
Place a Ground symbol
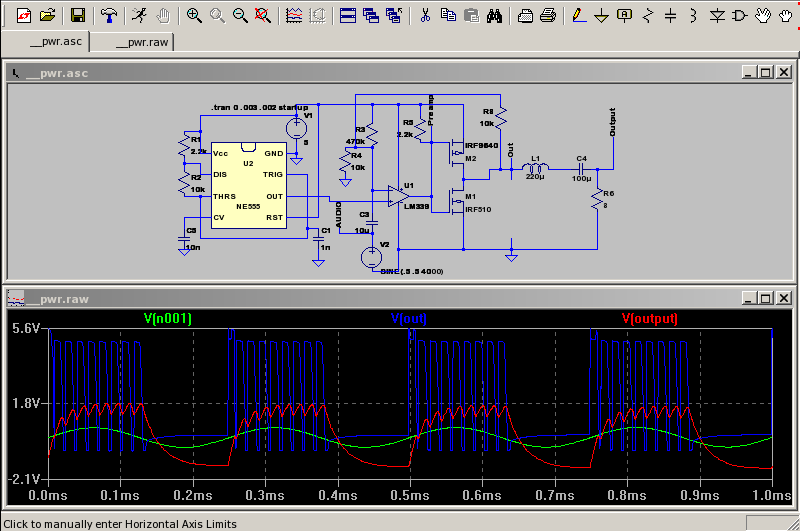pyautogui.click(x=602, y=16)
